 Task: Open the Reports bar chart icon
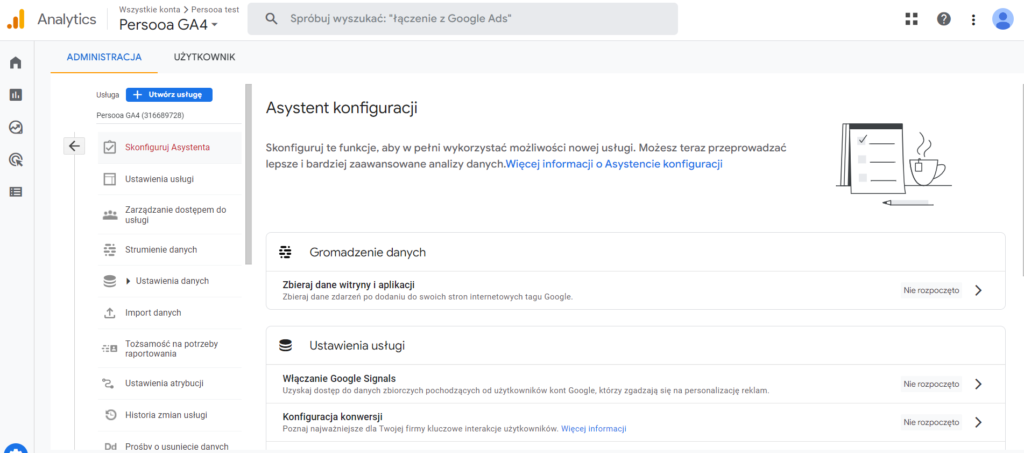(15, 95)
